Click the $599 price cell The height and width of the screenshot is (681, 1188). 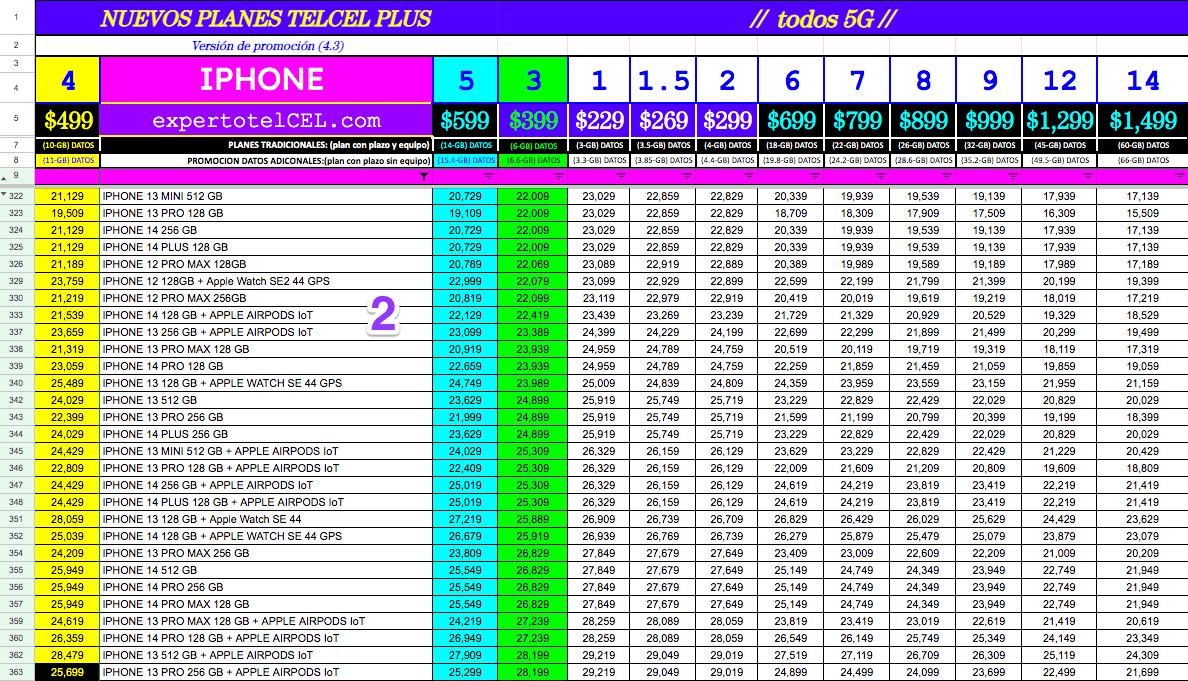[465, 120]
